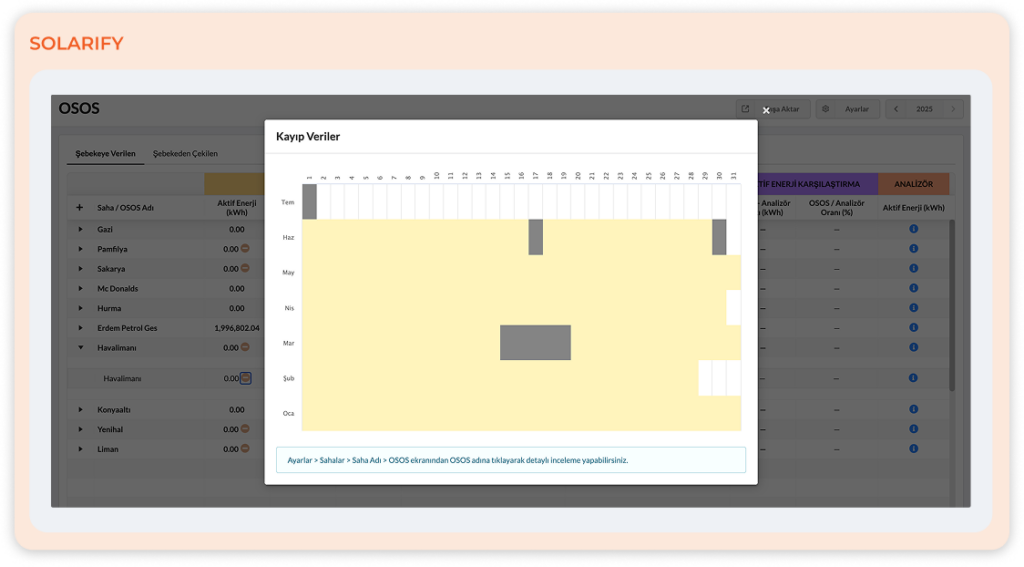Select the gray missing-data block in Mar row
Image resolution: width=1024 pixels, height=567 pixels.
tap(536, 342)
